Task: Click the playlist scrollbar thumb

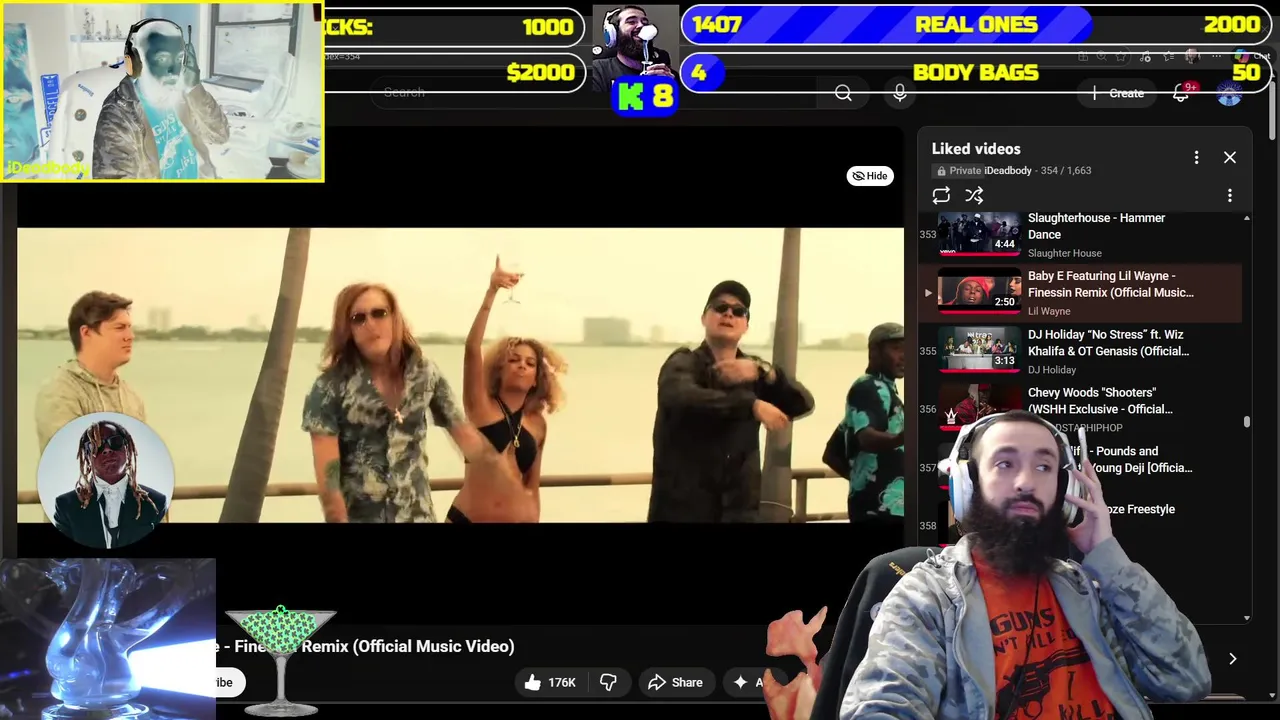Action: (x=1246, y=422)
